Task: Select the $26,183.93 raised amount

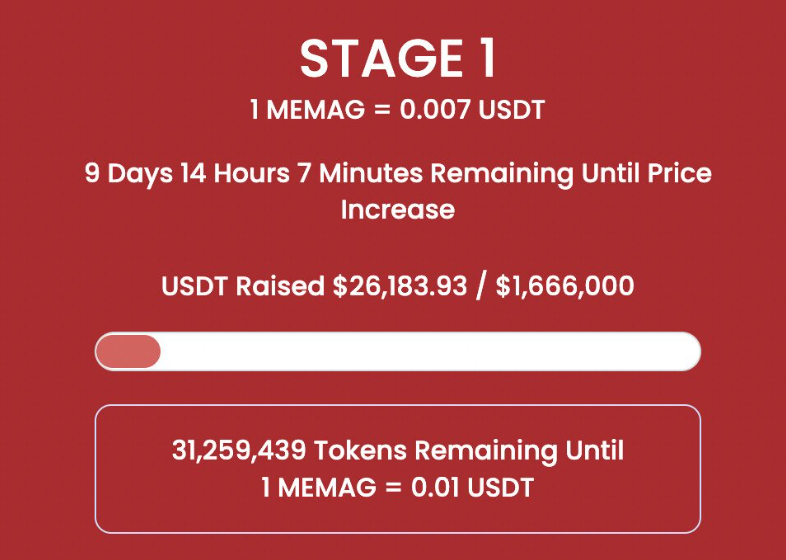Action: 400,286
